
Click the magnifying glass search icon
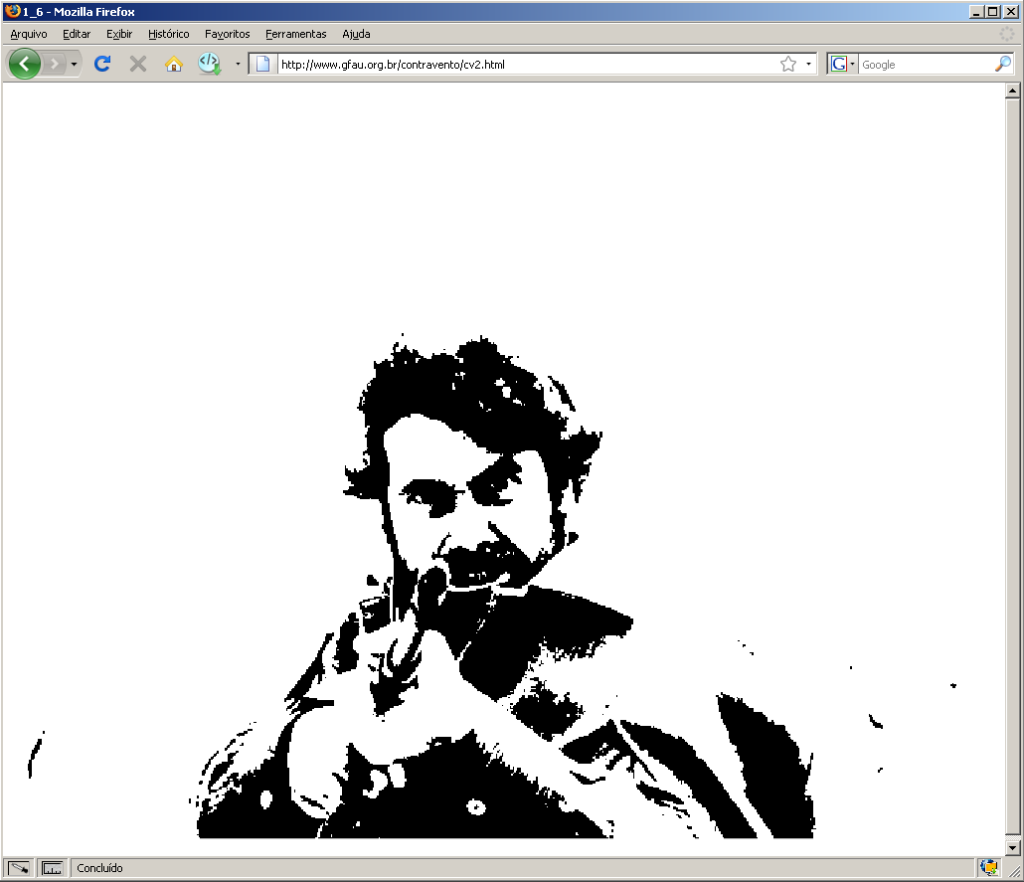1002,64
